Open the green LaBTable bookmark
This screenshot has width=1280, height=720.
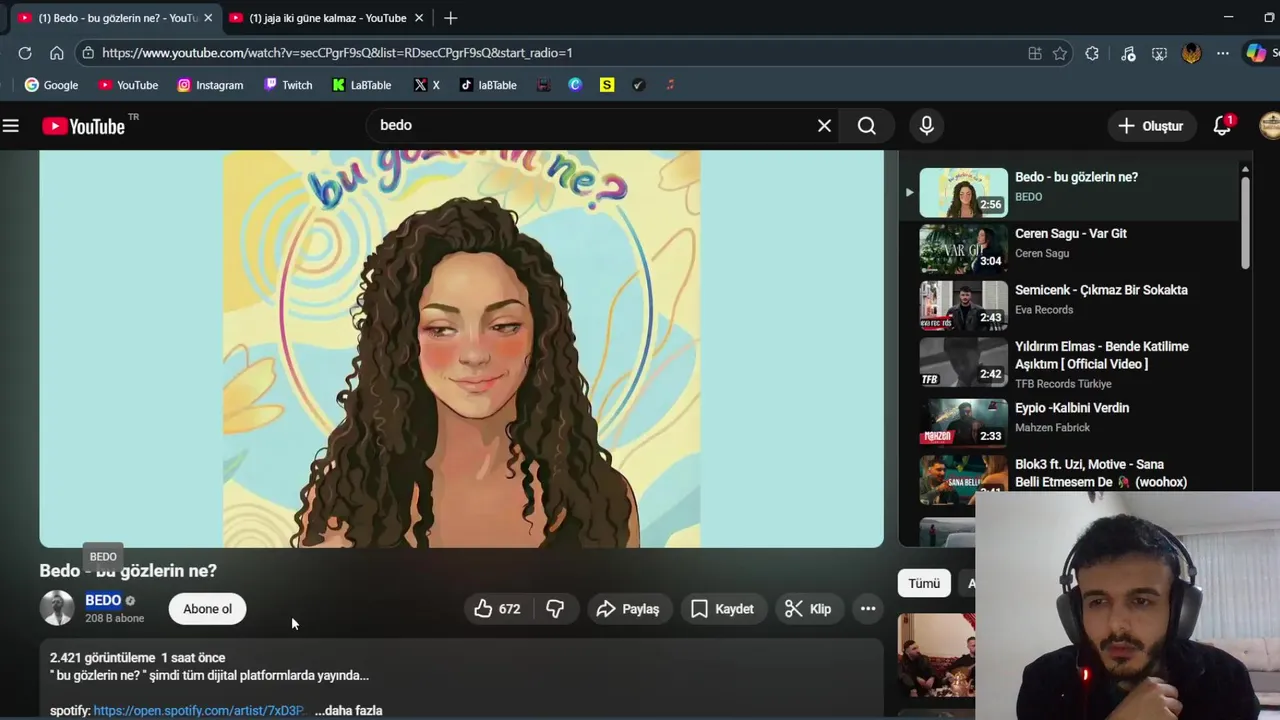point(362,85)
